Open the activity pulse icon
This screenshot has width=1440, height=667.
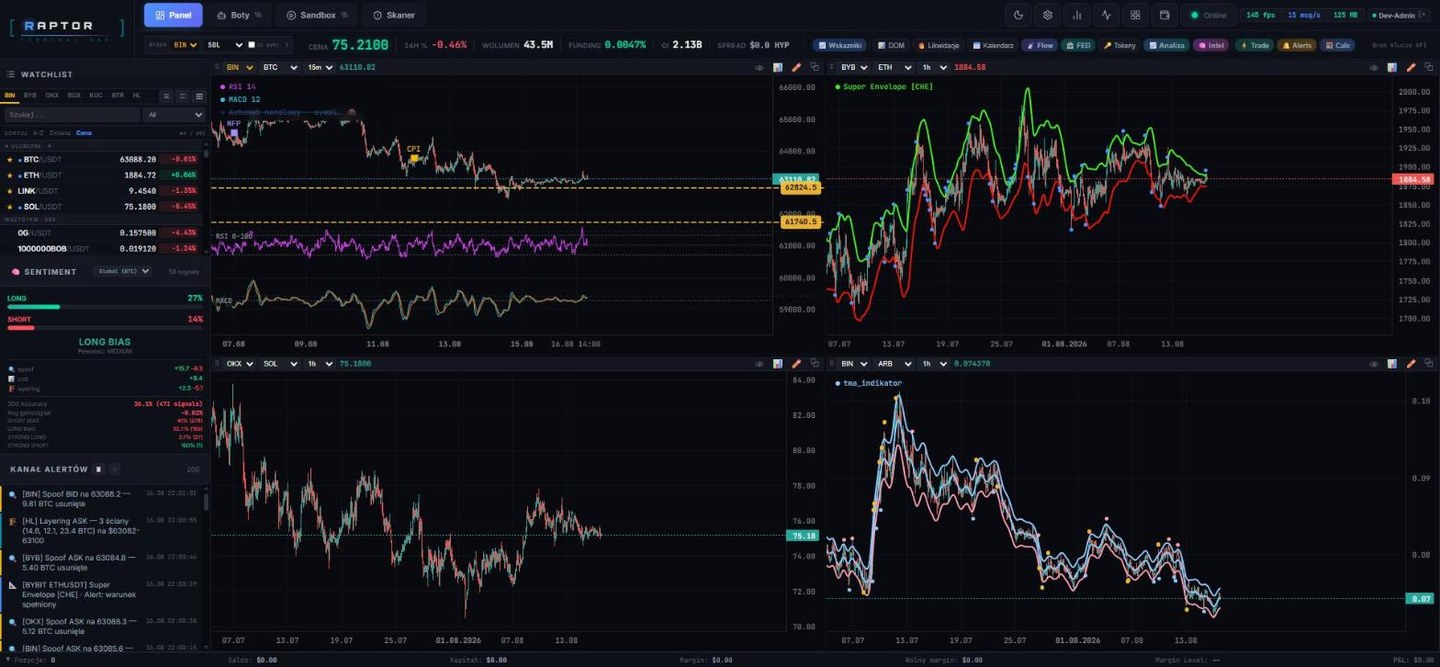pyautogui.click(x=1106, y=15)
